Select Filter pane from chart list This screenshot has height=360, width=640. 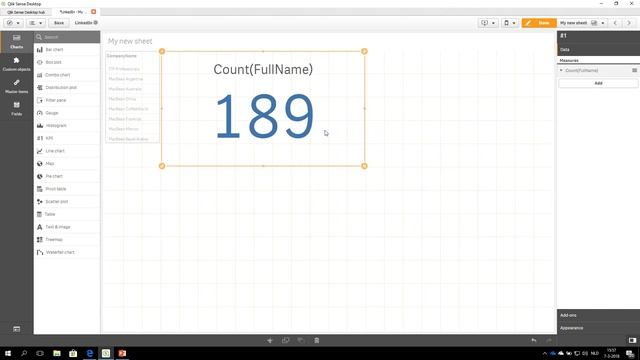(67, 100)
